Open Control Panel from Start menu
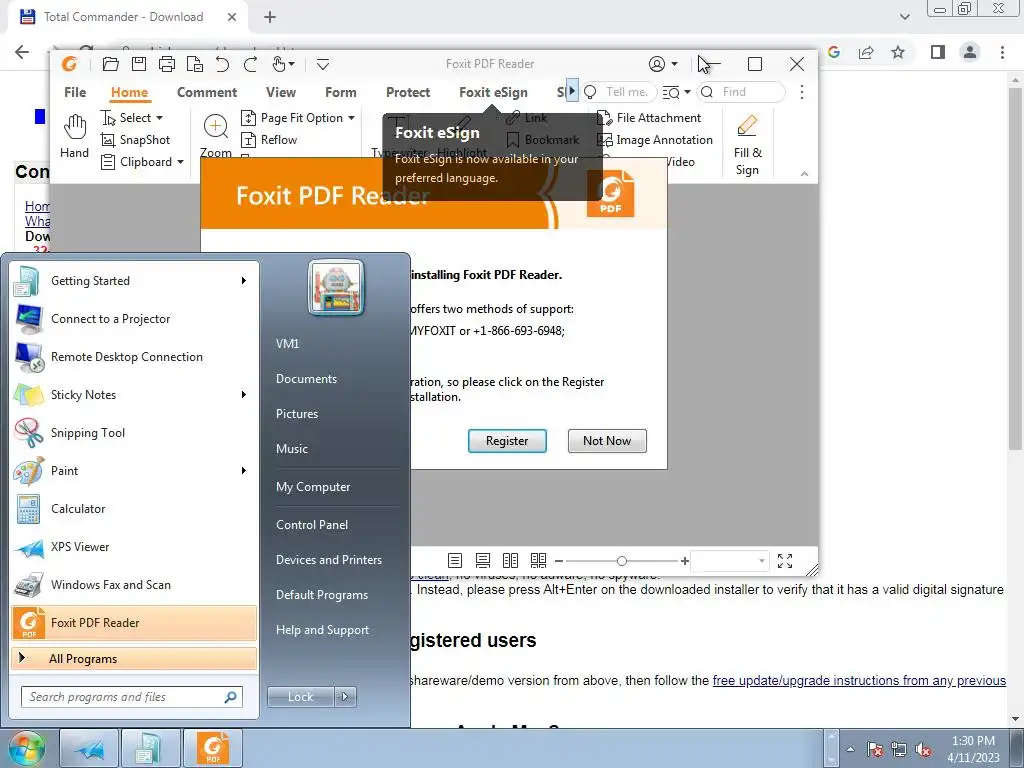The height and width of the screenshot is (768, 1024). pos(312,524)
